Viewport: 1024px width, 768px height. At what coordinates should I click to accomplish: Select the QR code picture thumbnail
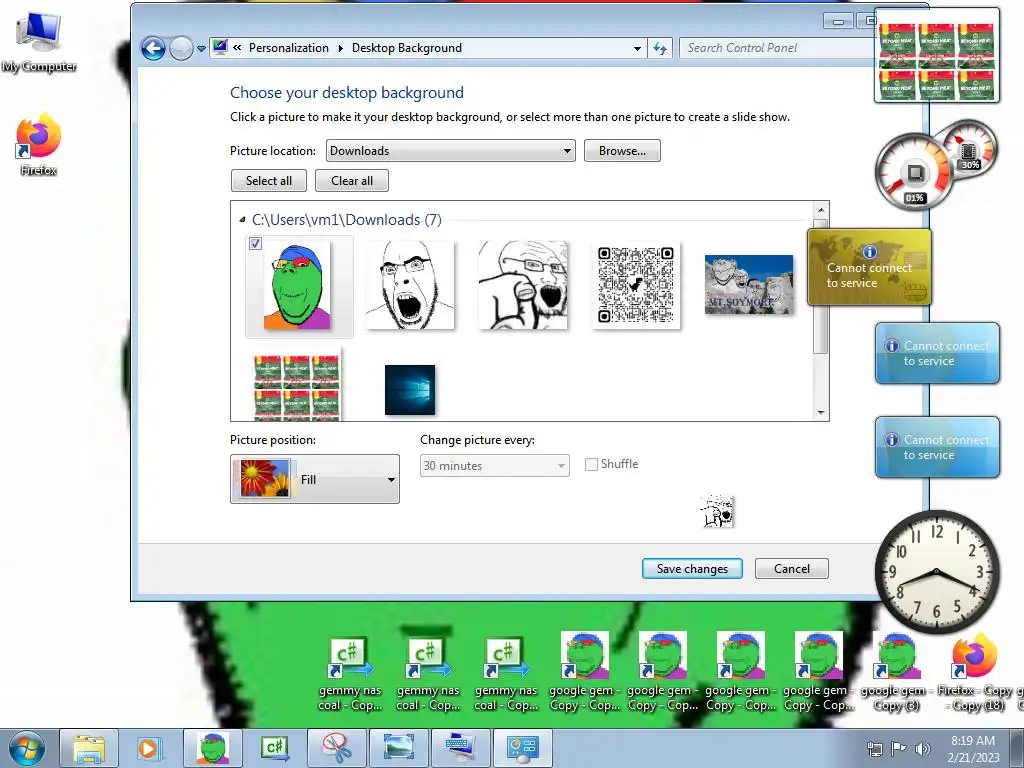pyautogui.click(x=636, y=285)
